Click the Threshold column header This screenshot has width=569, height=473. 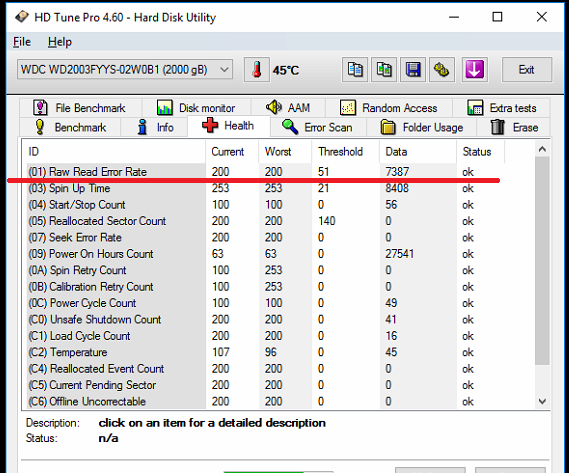(346, 151)
